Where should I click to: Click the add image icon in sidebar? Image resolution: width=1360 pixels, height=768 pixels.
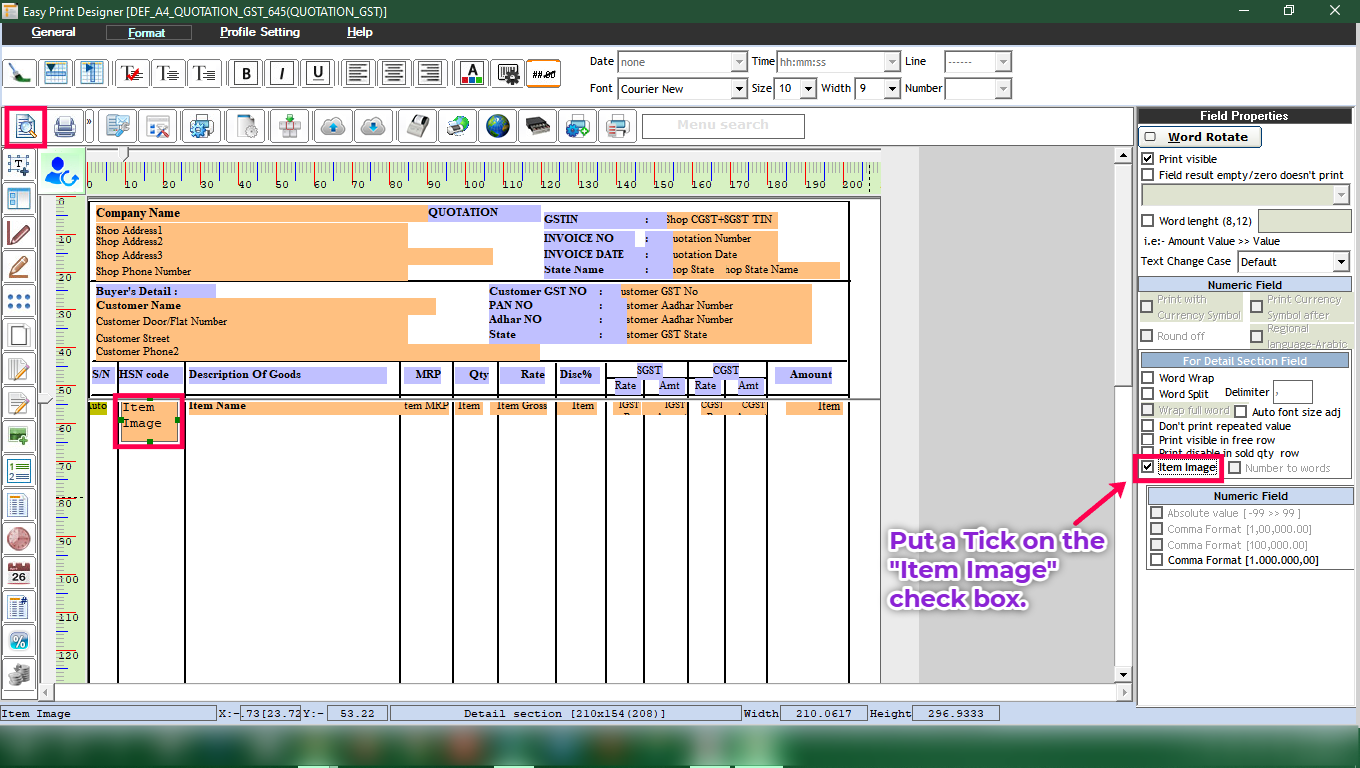coord(20,436)
